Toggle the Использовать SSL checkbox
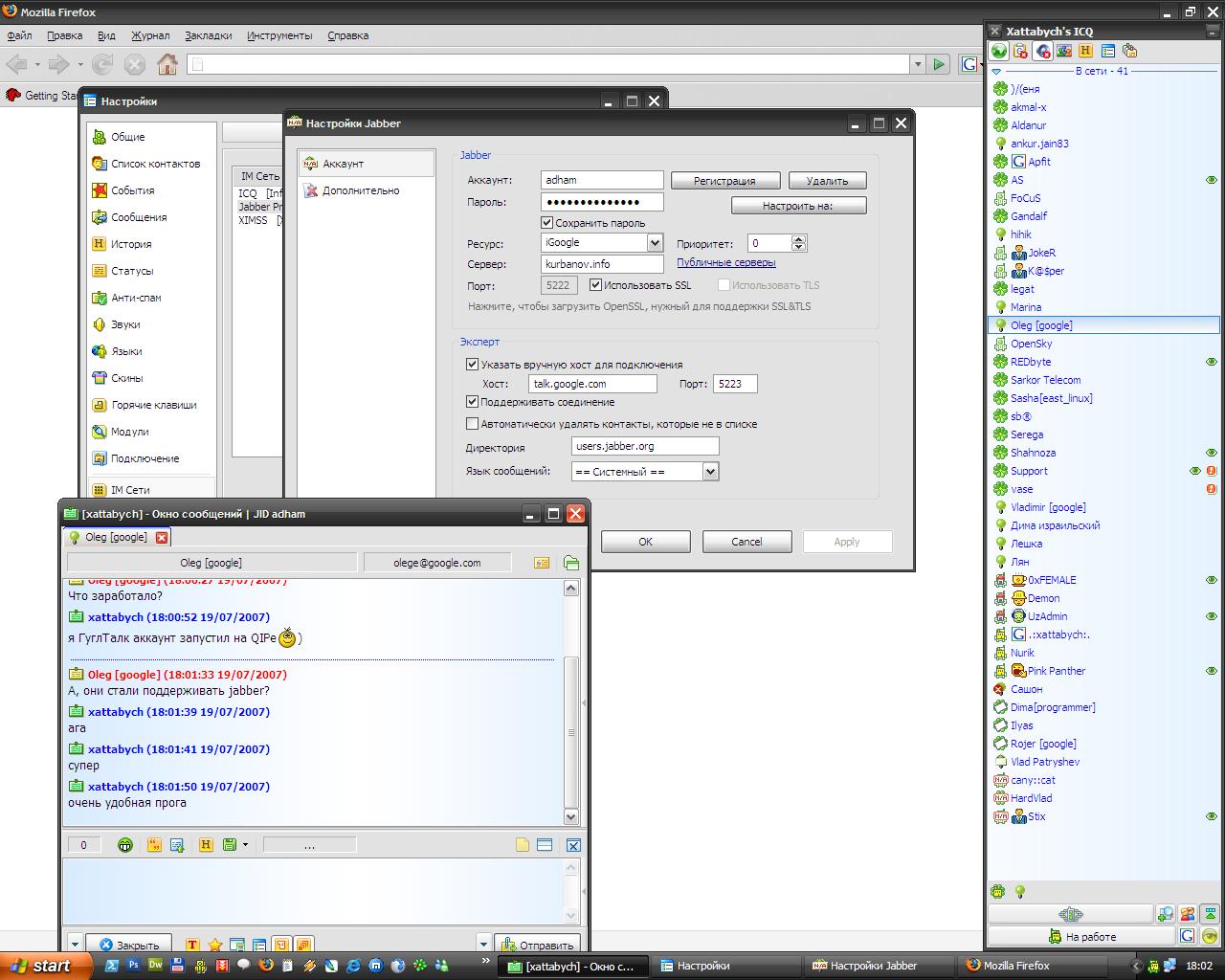This screenshot has height=980, width=1225. (595, 285)
